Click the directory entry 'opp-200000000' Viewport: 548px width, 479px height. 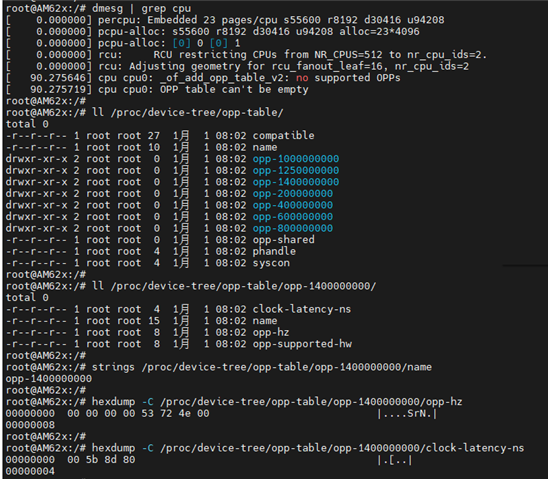[293, 193]
